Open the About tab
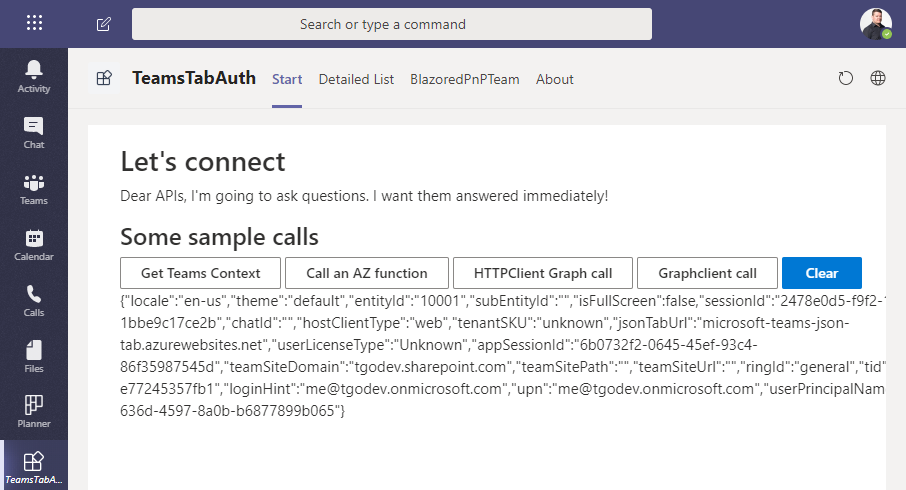 (555, 79)
